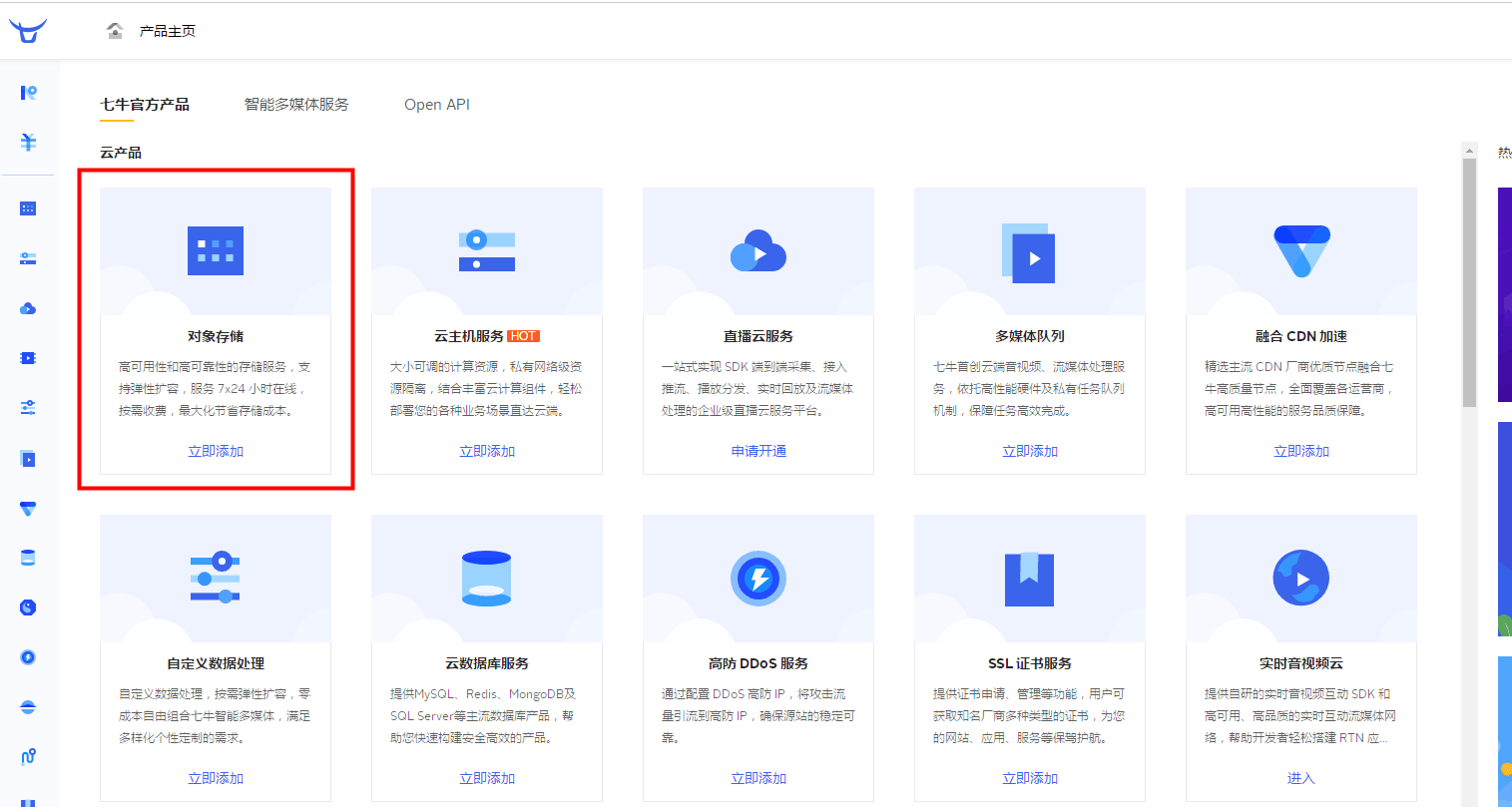This screenshot has width=1512, height=807.
Task: Click the 高防 DDoS 服务 card title
Action: (758, 663)
